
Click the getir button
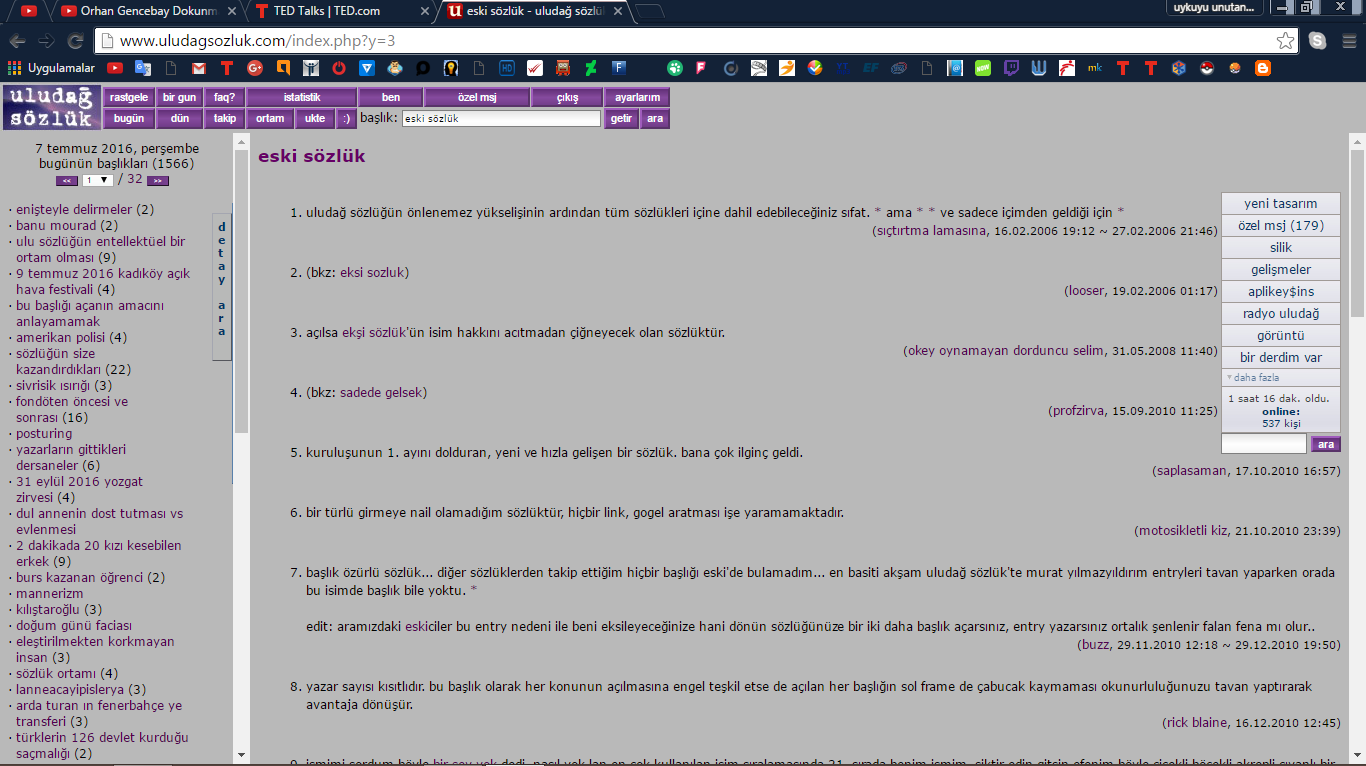point(622,118)
